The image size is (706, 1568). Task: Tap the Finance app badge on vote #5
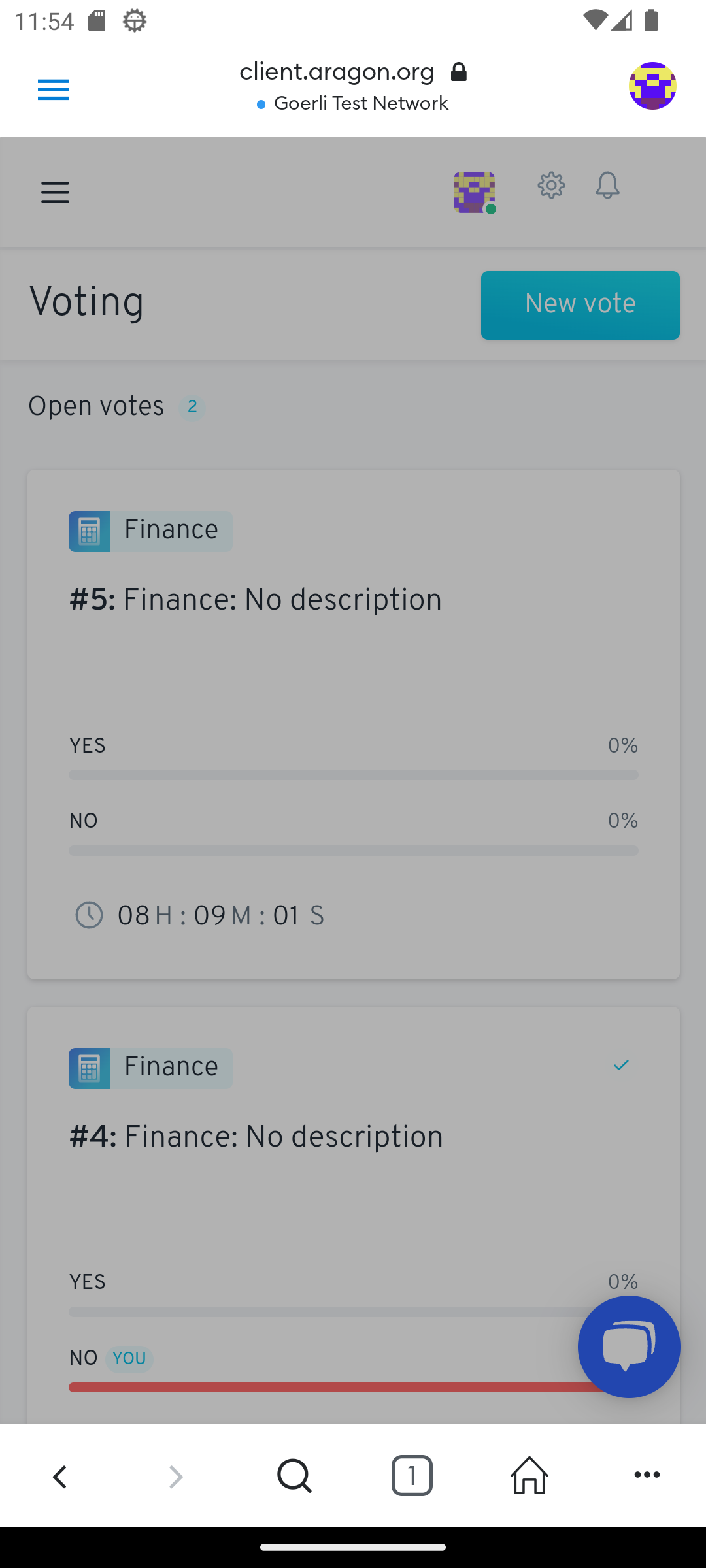click(x=150, y=531)
